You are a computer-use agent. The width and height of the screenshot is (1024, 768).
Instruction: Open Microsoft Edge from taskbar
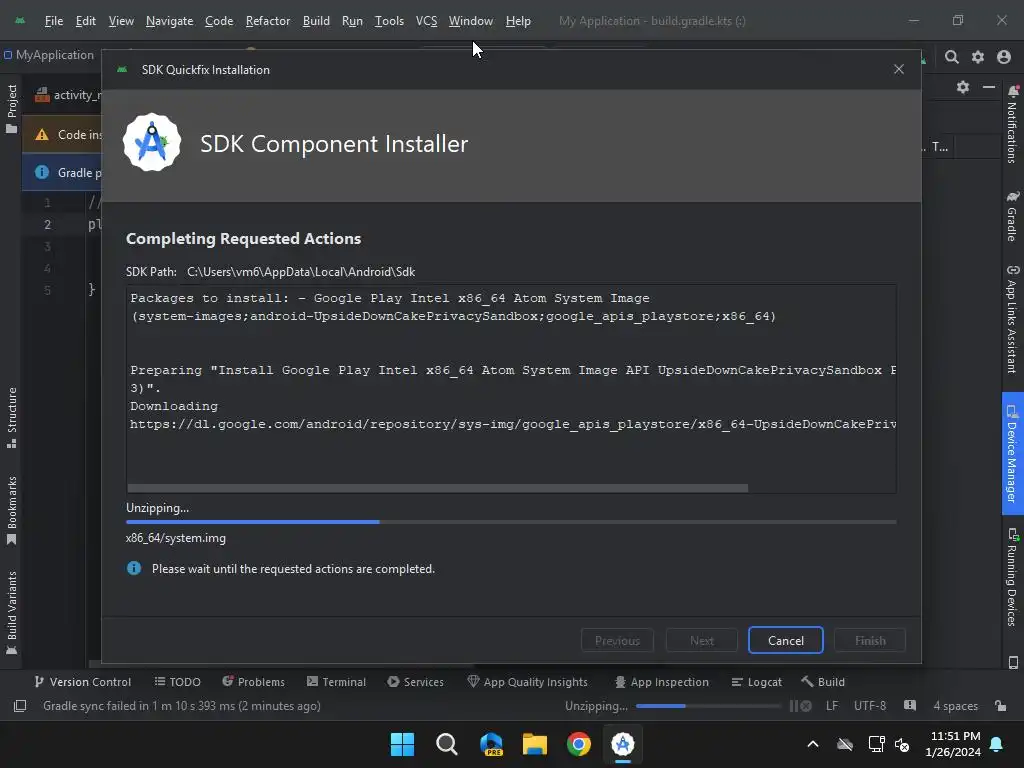point(491,744)
